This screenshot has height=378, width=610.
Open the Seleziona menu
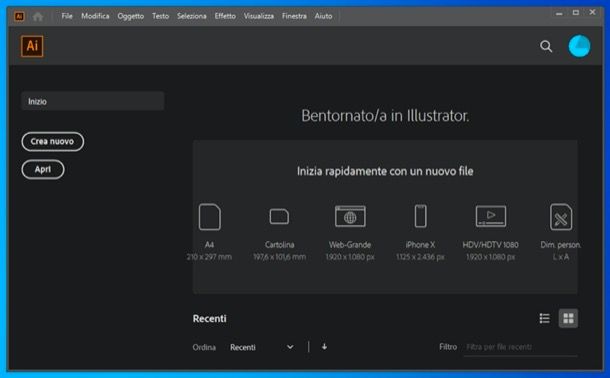[x=192, y=16]
